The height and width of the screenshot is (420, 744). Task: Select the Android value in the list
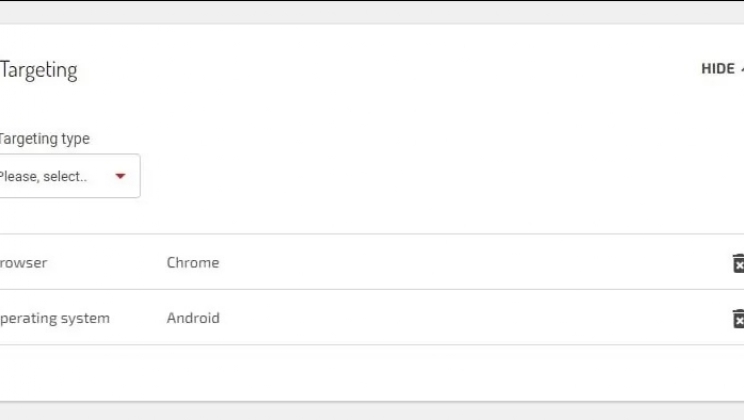point(193,318)
